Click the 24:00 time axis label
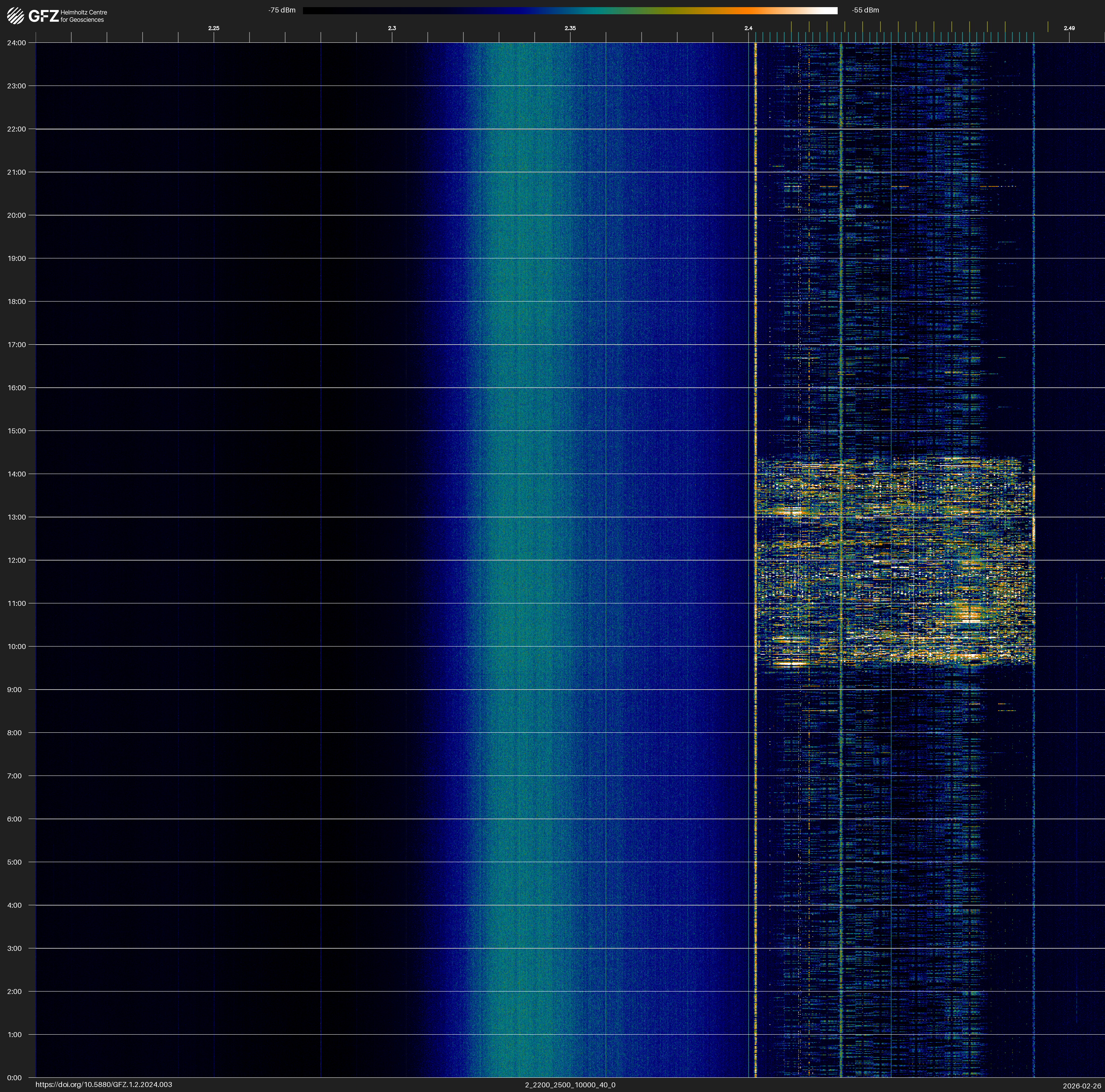The image size is (1105, 1092). coord(17,43)
